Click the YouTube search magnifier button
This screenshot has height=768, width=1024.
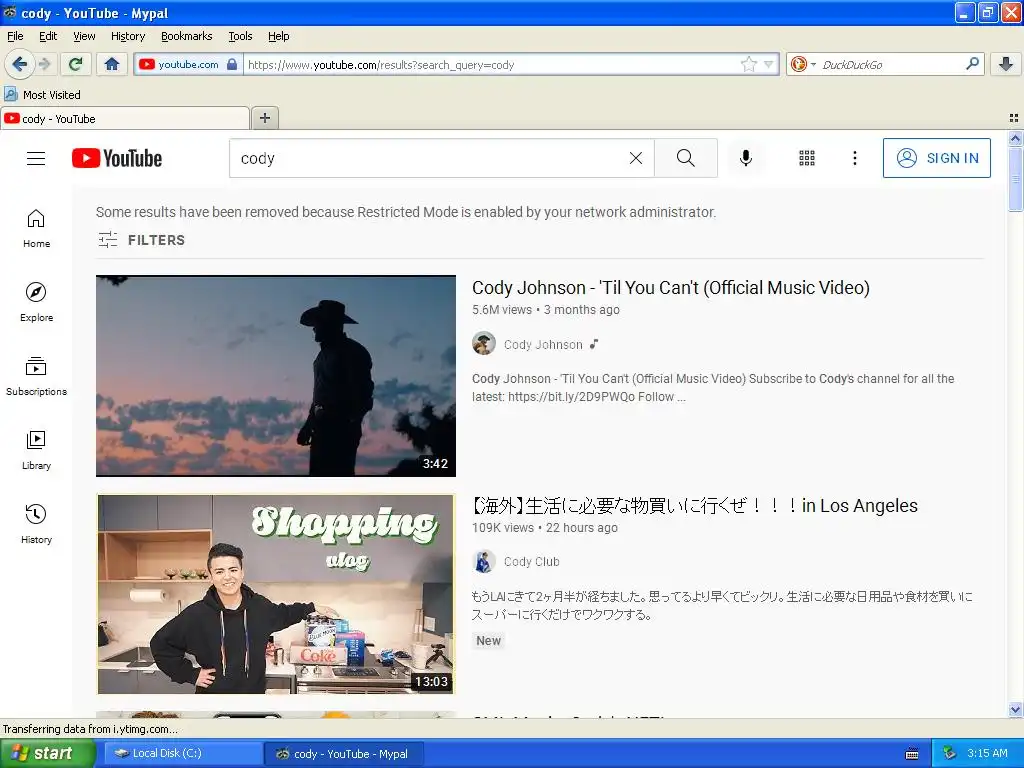point(686,158)
